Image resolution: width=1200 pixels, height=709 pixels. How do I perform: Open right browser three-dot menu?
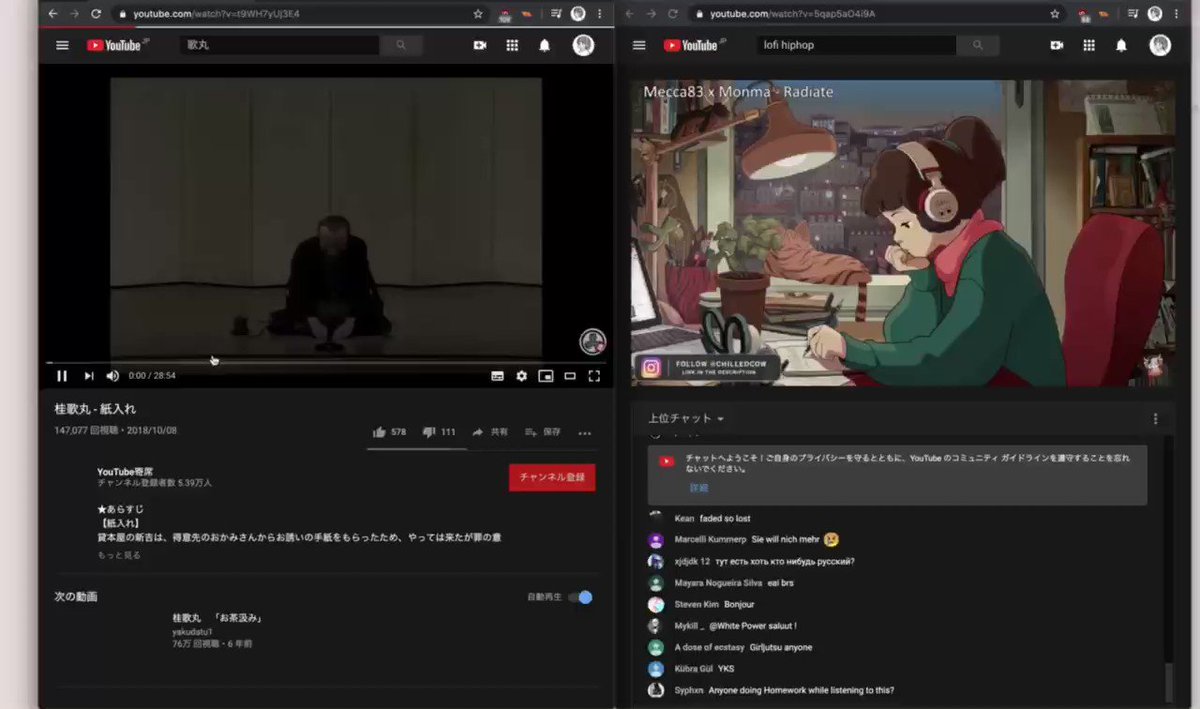pos(1175,14)
